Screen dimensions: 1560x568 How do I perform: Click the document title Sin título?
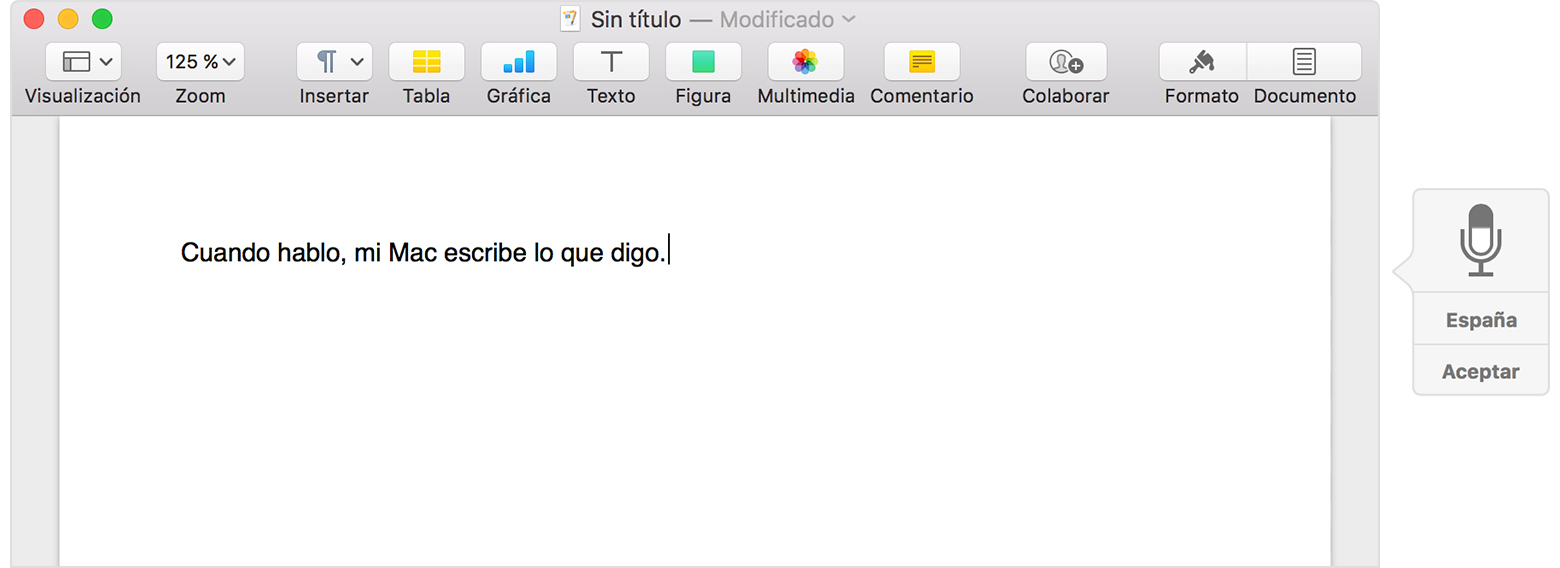coord(636,19)
